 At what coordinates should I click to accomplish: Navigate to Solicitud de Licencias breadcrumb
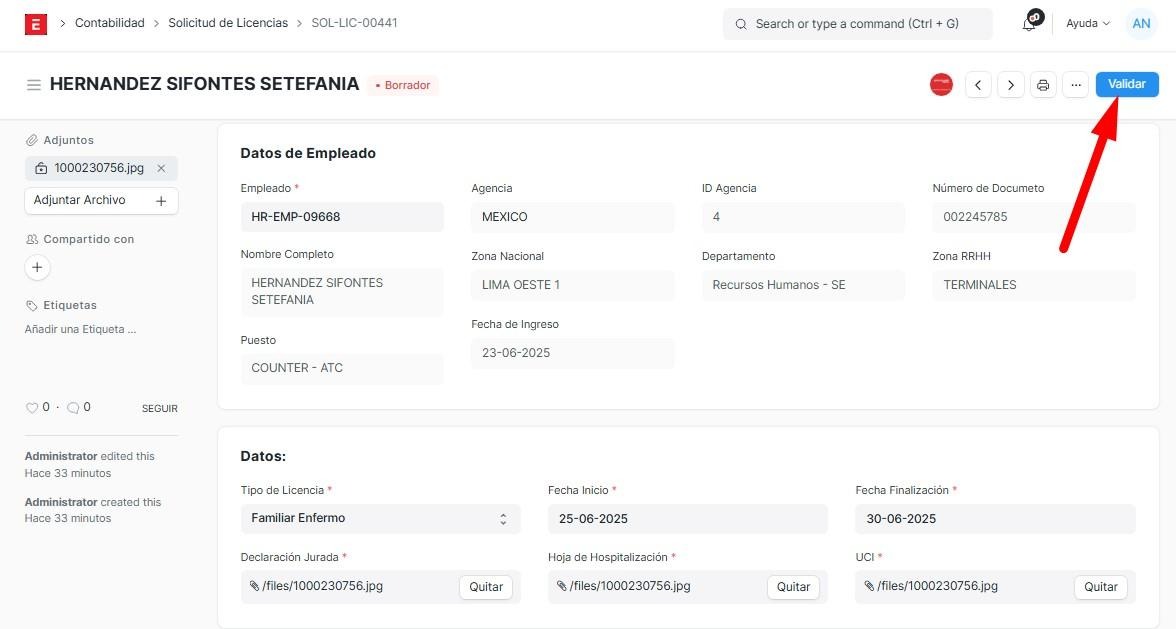228,23
